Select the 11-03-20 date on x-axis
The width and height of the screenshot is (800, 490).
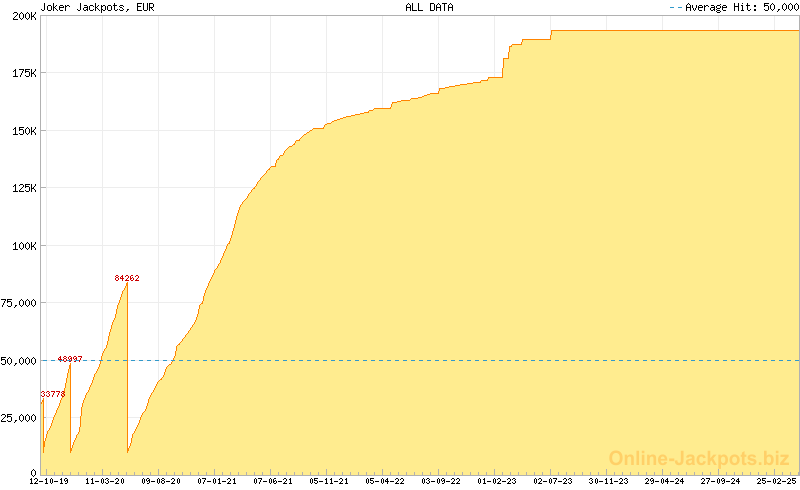[x=105, y=481]
